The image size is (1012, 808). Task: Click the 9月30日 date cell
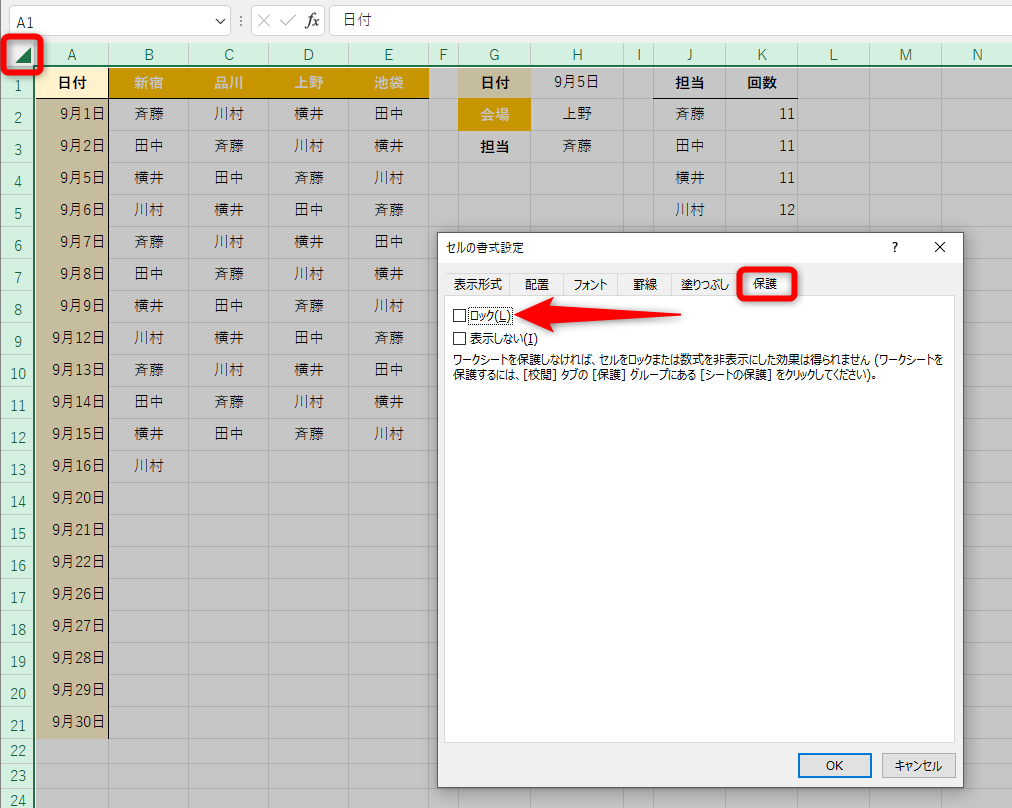(72, 722)
